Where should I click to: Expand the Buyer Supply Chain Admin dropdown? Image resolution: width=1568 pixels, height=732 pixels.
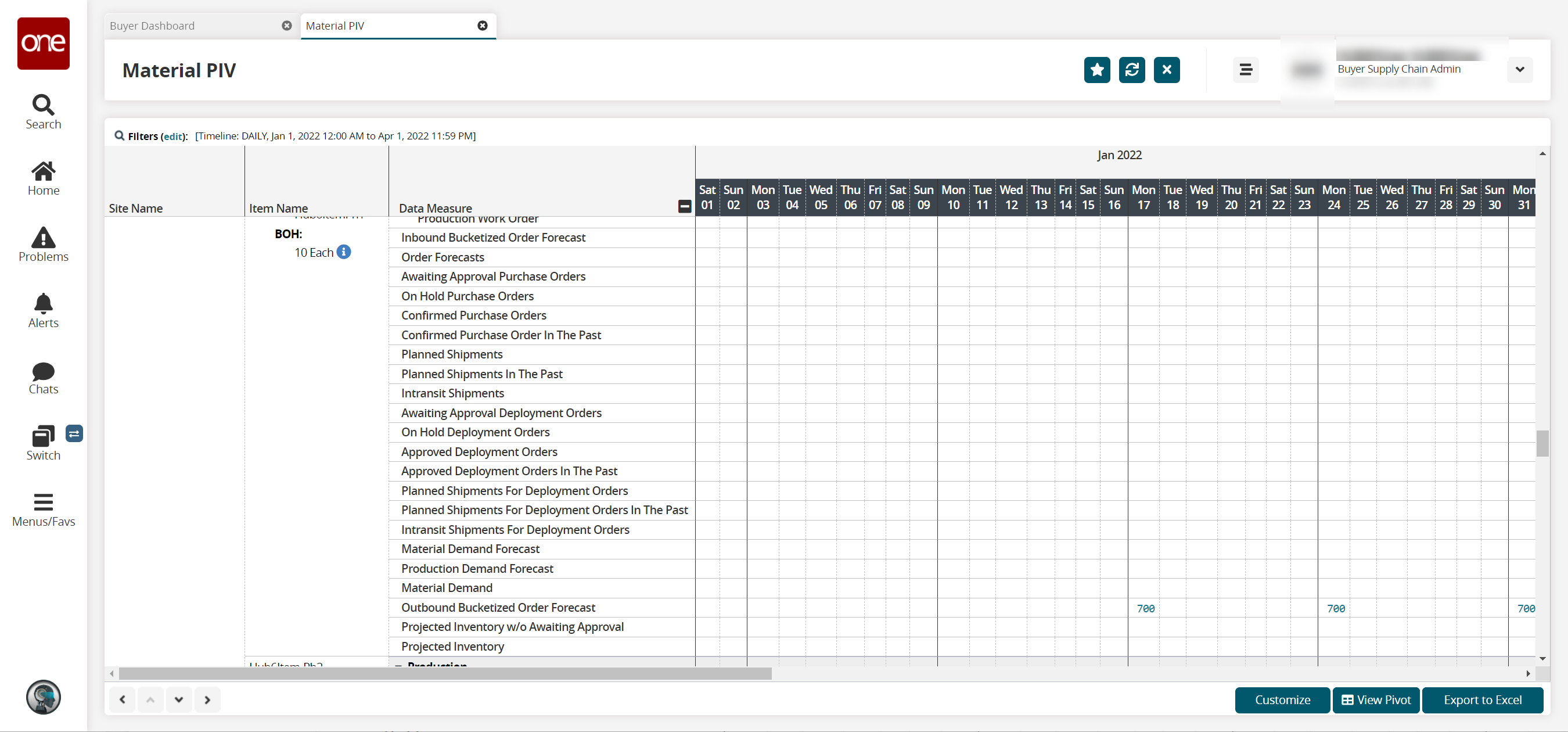(x=1521, y=70)
